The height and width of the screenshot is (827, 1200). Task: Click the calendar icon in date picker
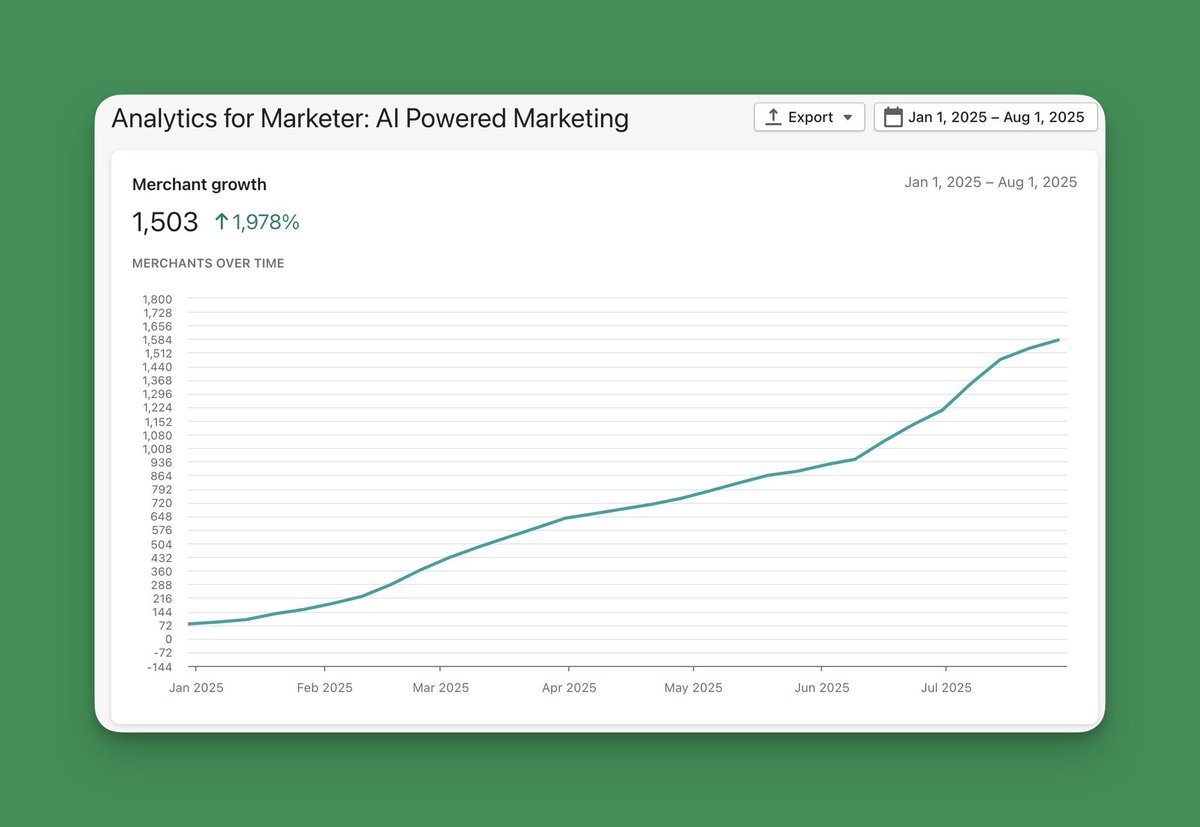pyautogui.click(x=893, y=117)
